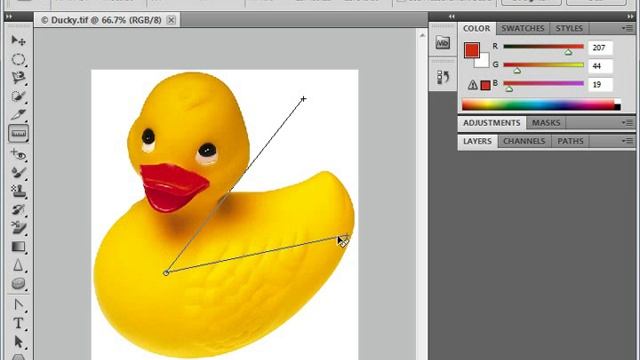Close the Ducky.tif document tab
This screenshot has width=640, height=360.
(x=171, y=20)
